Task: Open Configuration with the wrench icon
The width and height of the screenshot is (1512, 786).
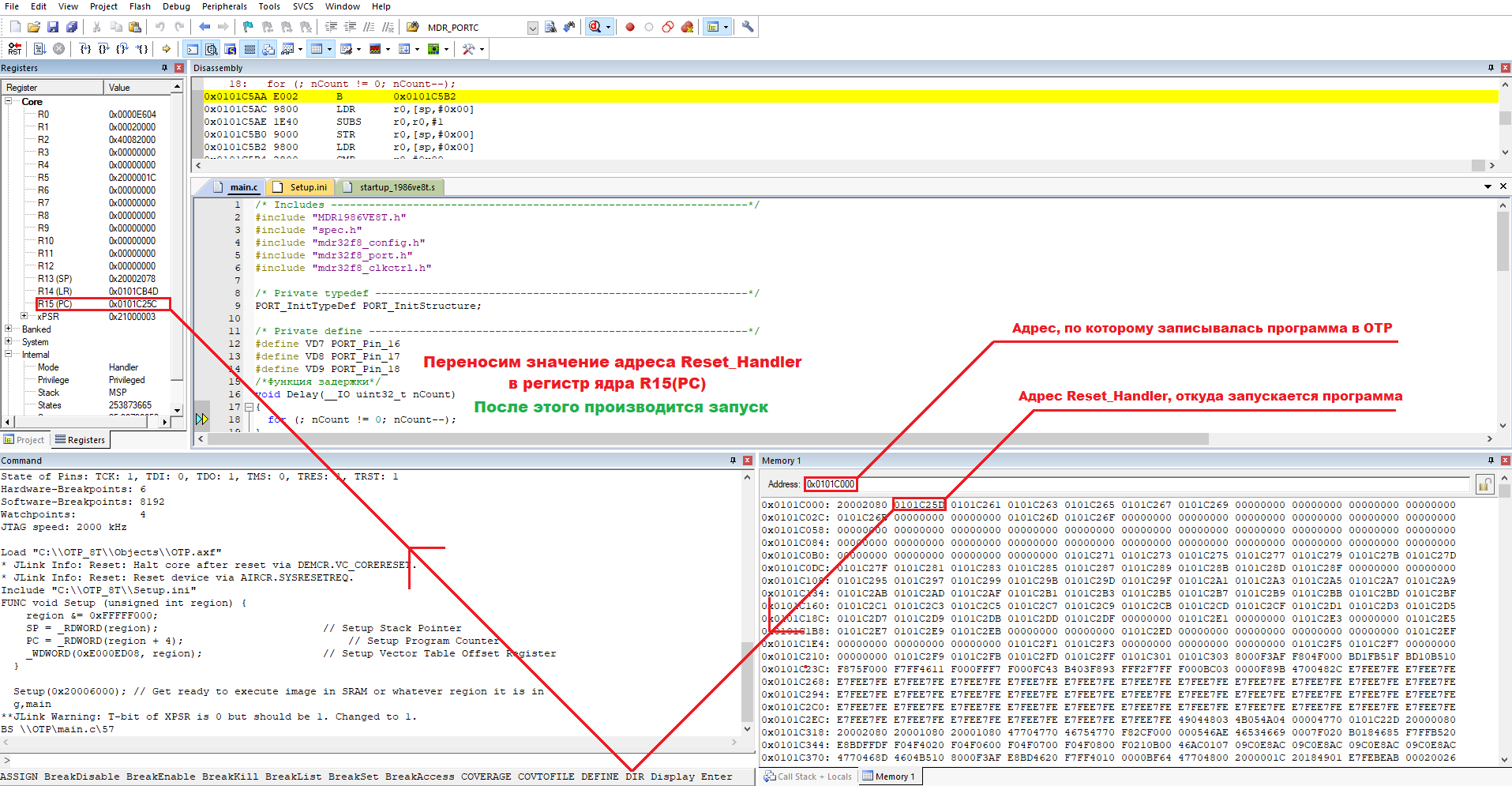Action: tap(748, 27)
